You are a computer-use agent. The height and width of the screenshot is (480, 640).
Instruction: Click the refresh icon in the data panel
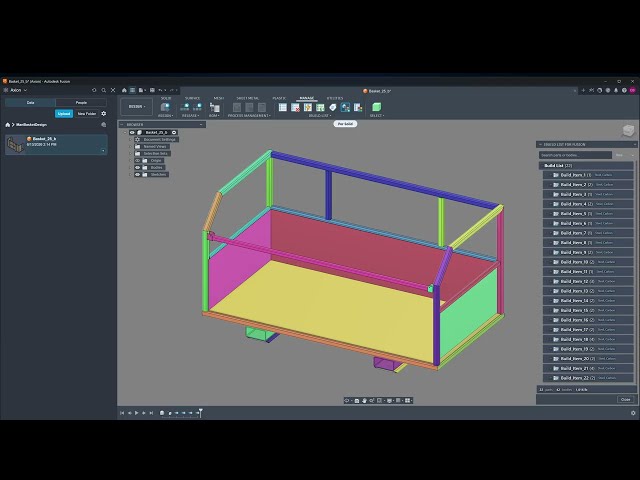[94, 90]
